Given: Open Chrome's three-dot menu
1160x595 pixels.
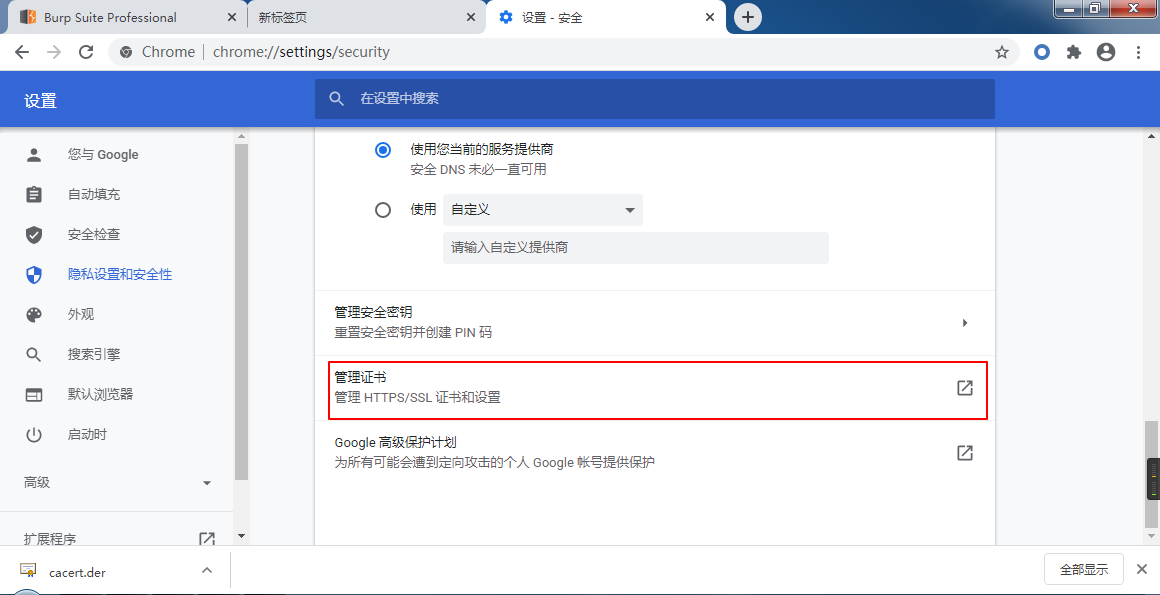Looking at the screenshot, I should (1139, 52).
